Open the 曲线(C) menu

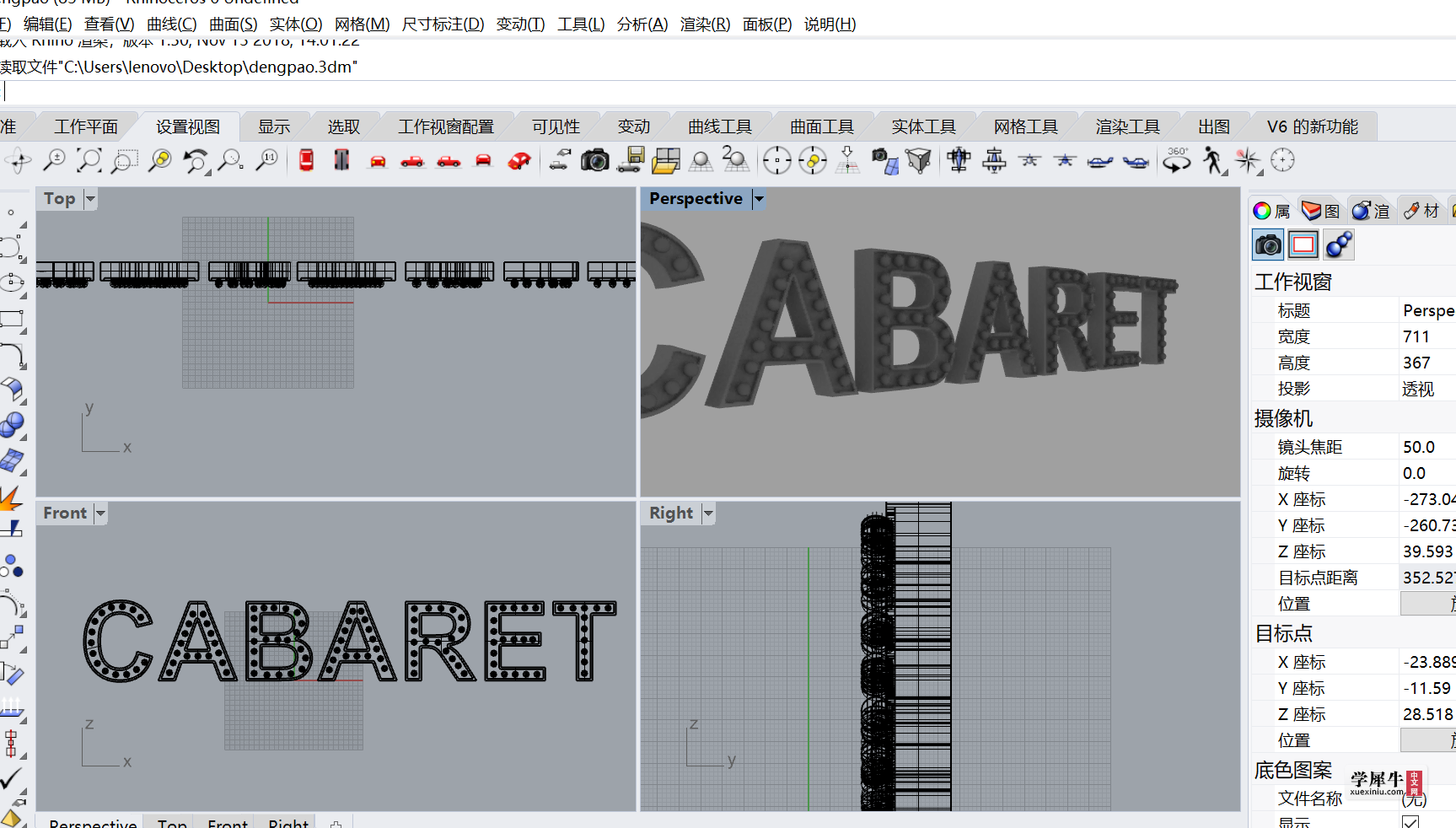pos(172,24)
